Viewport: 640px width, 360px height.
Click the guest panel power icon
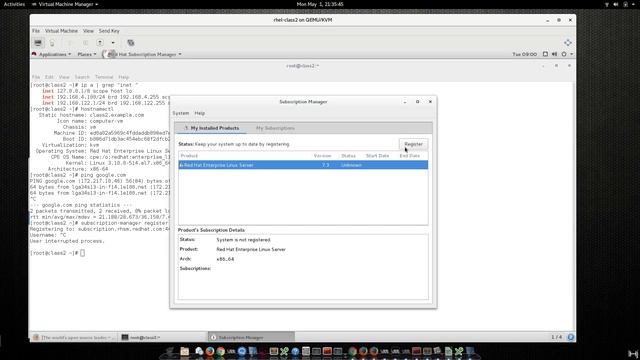564,54
